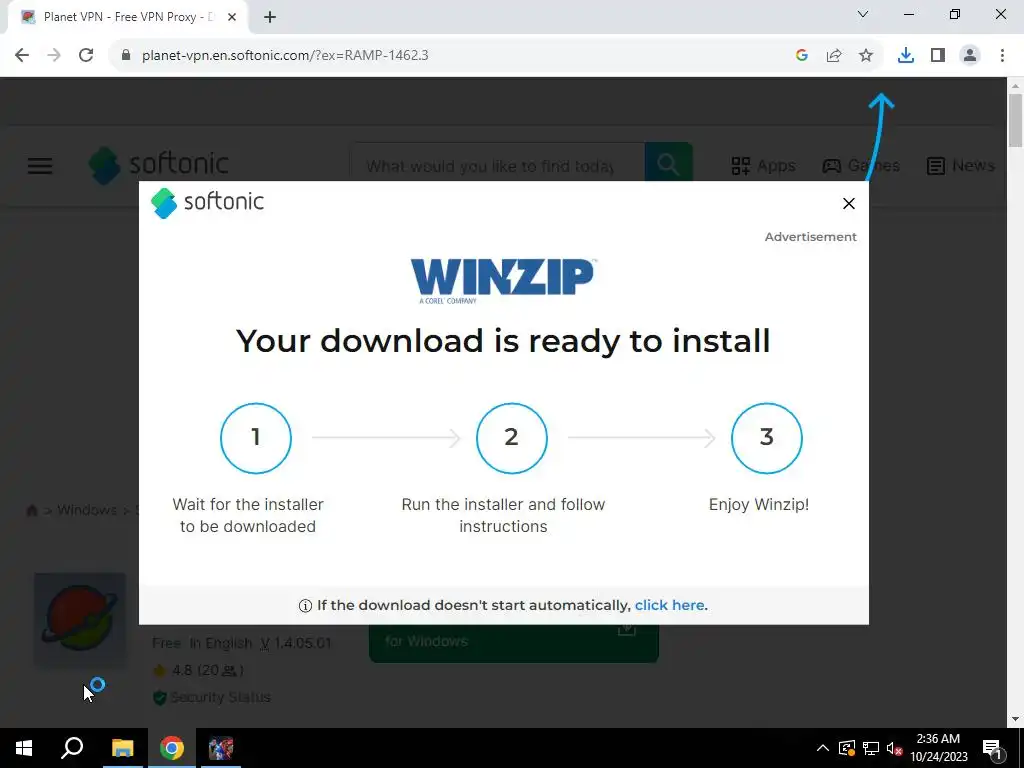Click the muted volume tray icon
Image resolution: width=1024 pixels, height=768 pixels.
tap(895, 748)
